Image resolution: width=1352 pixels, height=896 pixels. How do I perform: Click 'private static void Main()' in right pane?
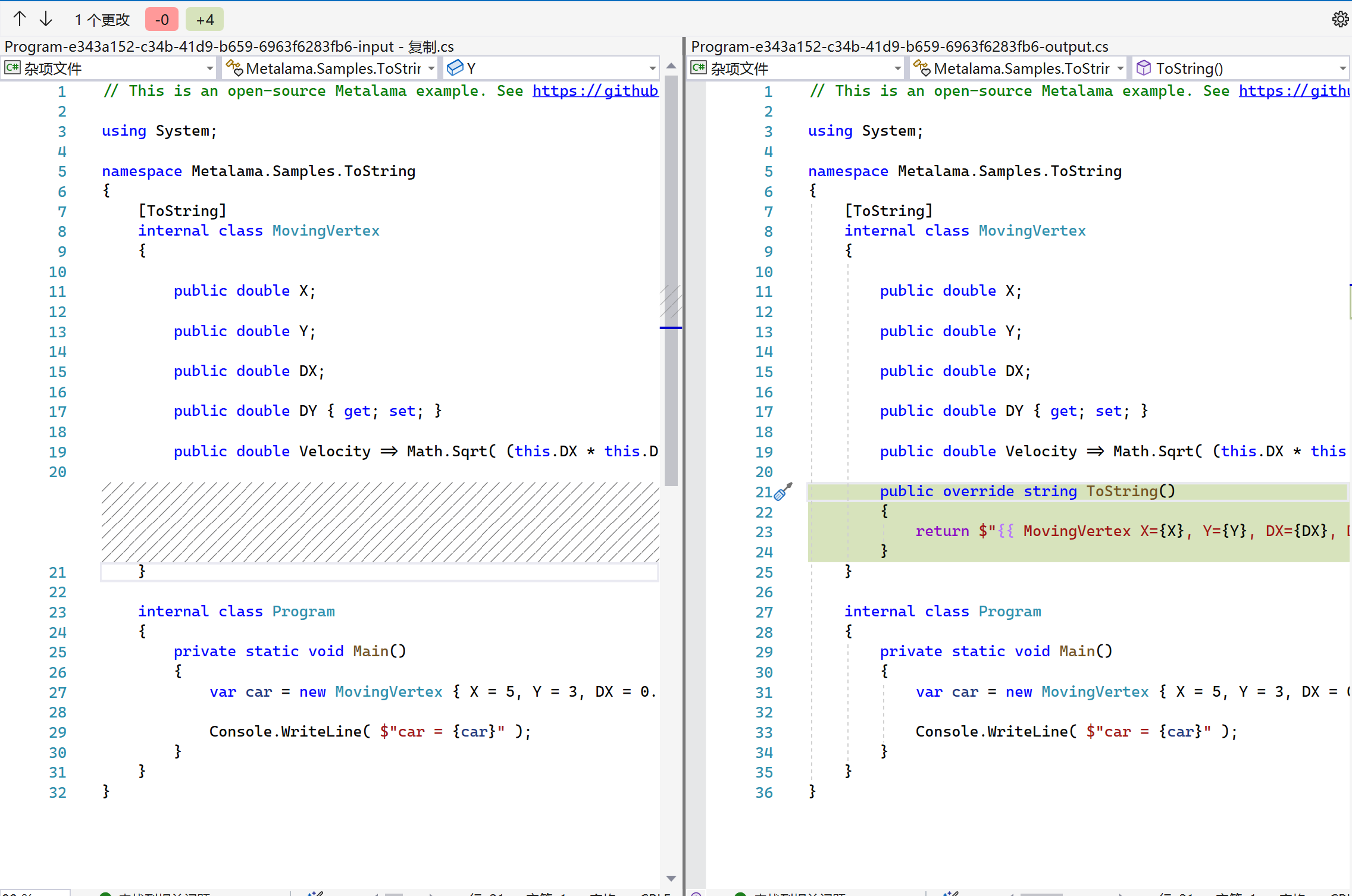pos(996,651)
